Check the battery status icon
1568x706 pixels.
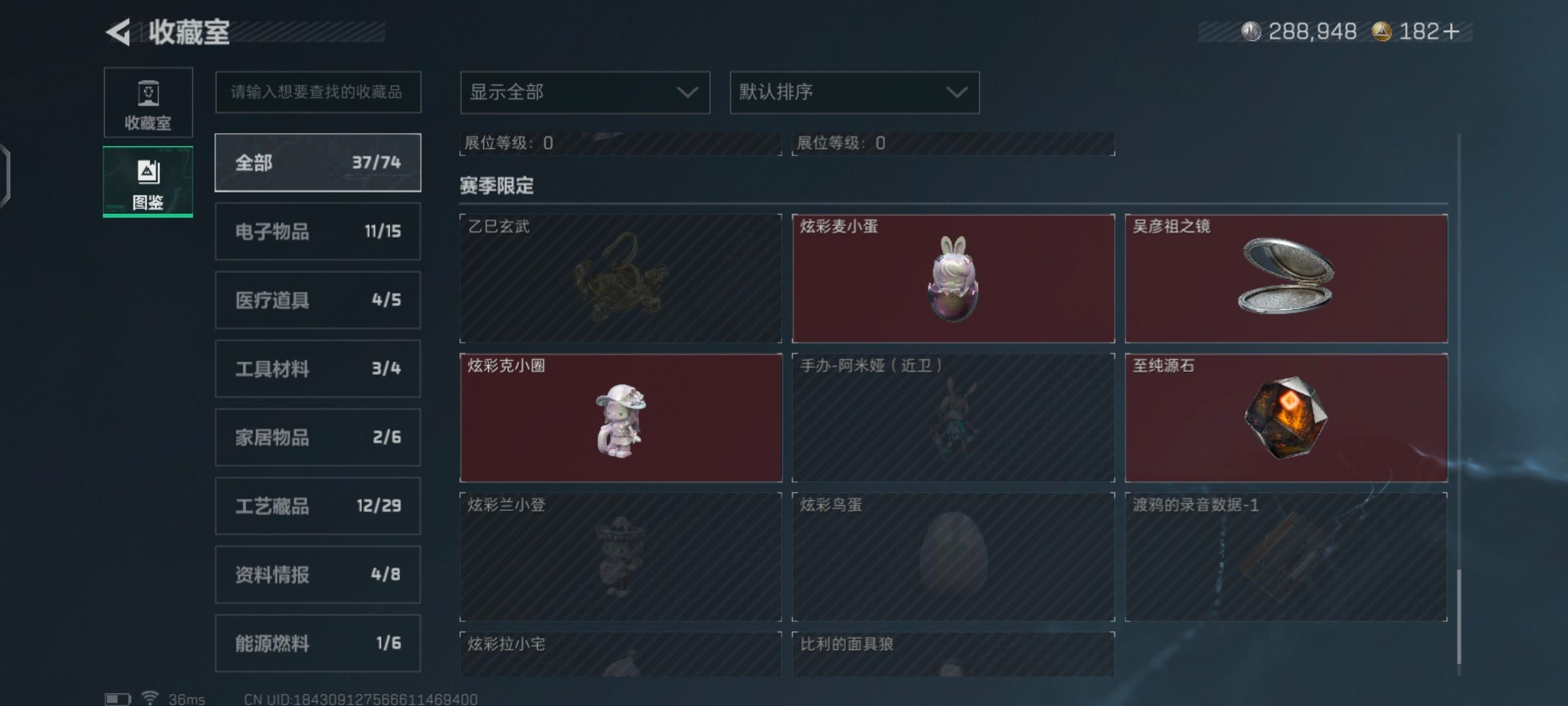pyautogui.click(x=118, y=699)
